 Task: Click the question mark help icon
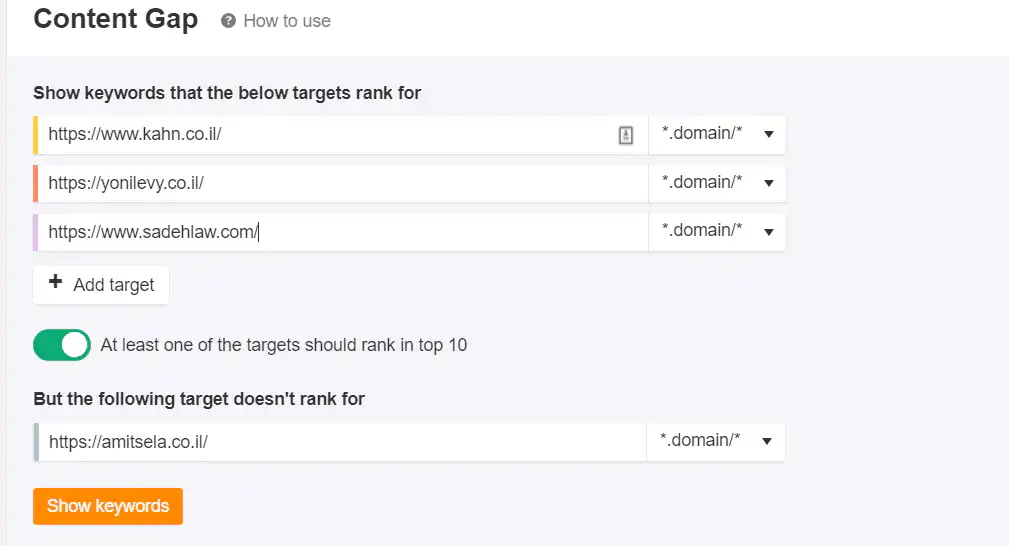228,21
